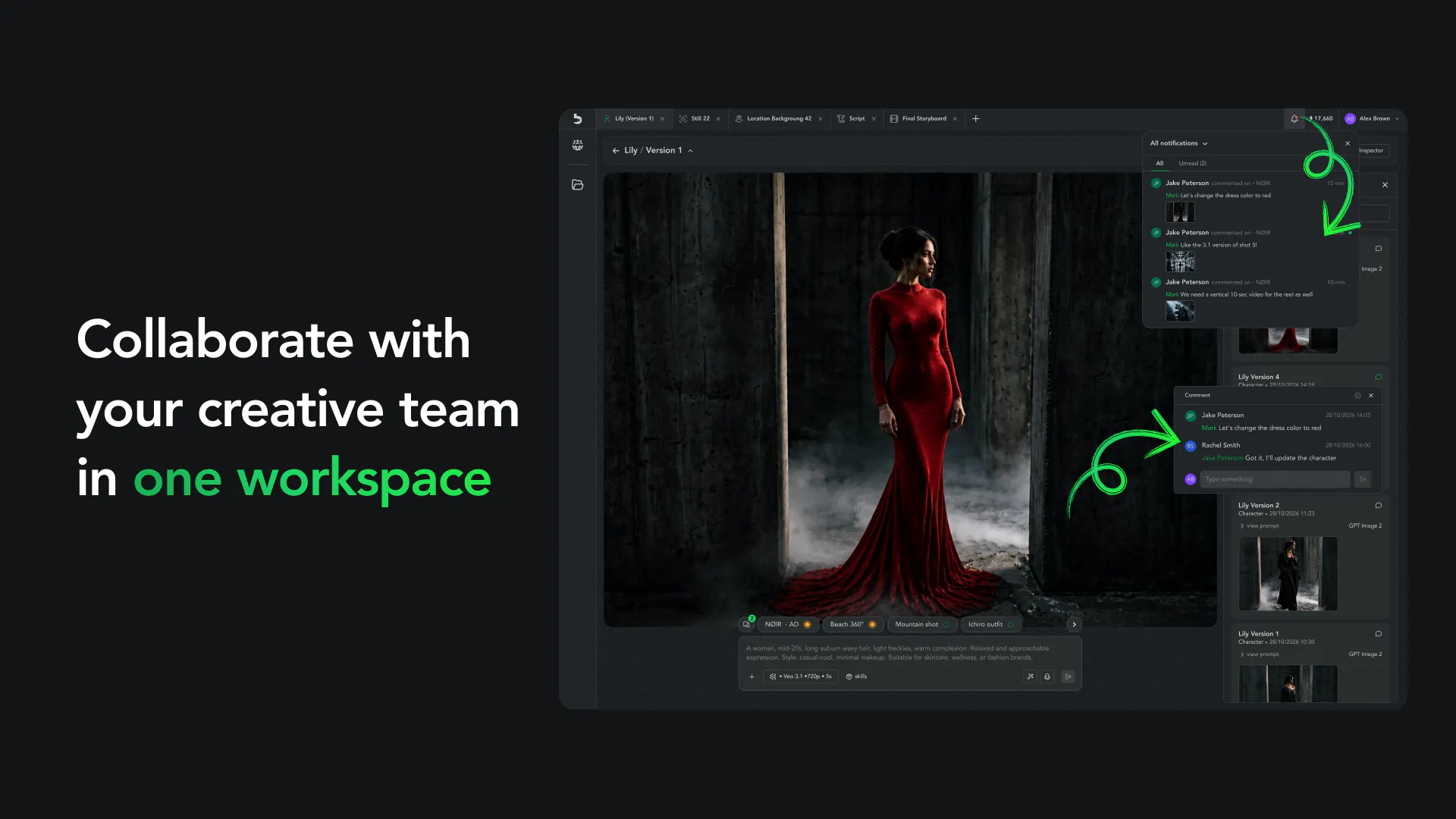1456x819 pixels.
Task: Switch to the Unread (2) notifications tab
Action: tap(1192, 163)
